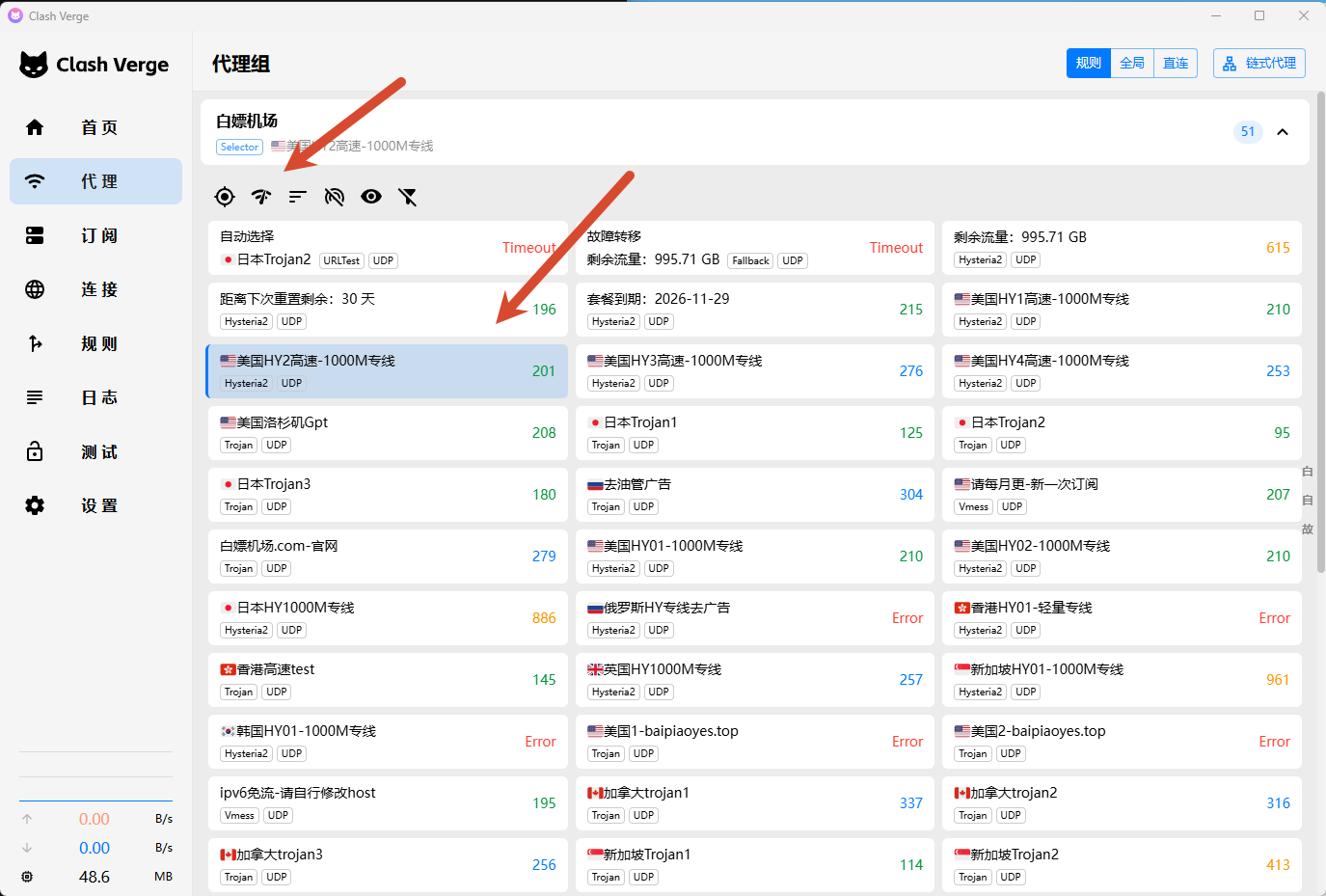
Task: Select ipv6免流-请自行修改host node
Action: click(388, 803)
